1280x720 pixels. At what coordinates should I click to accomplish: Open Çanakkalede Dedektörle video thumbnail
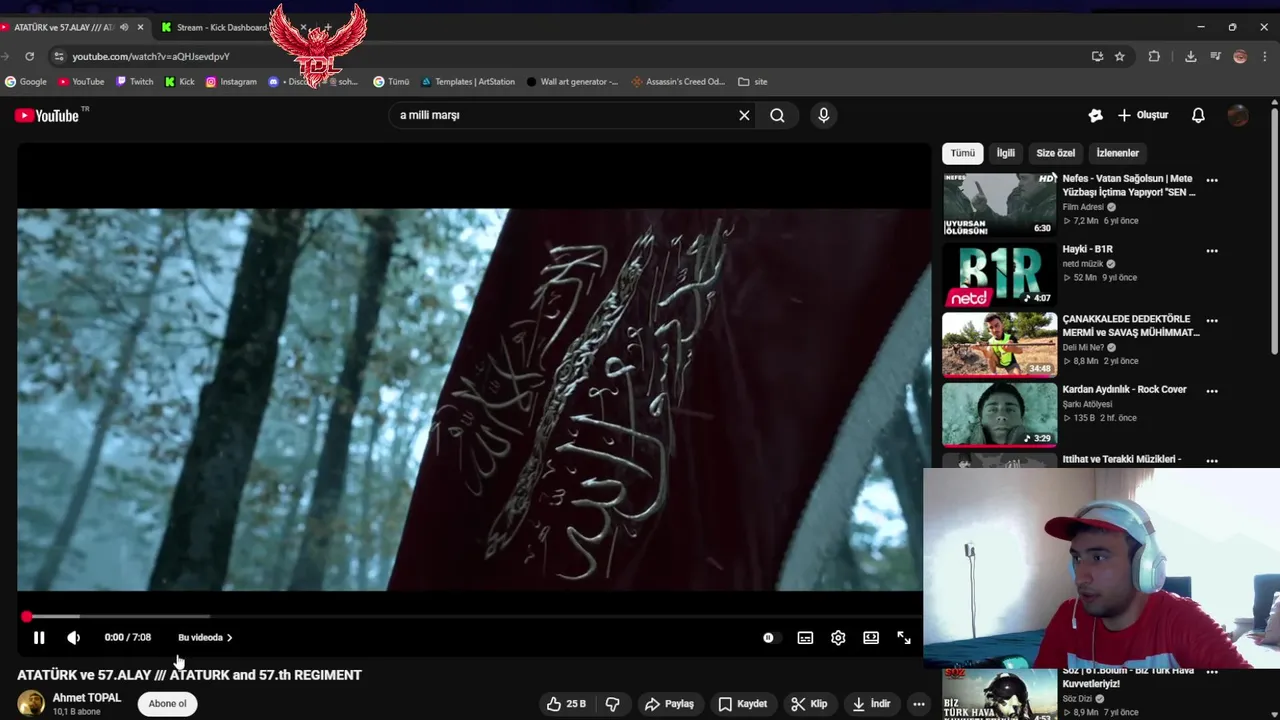pos(999,344)
